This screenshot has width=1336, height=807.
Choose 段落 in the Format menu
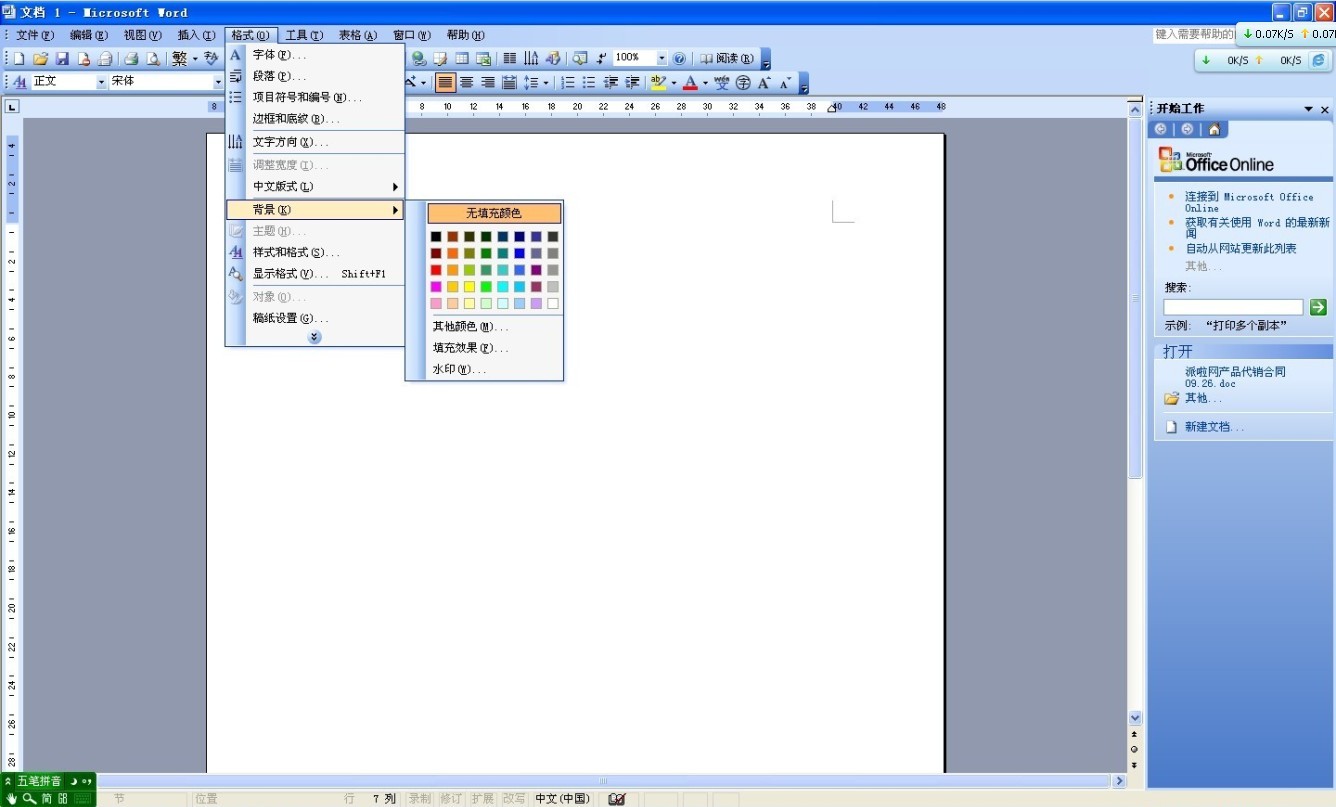pos(315,76)
